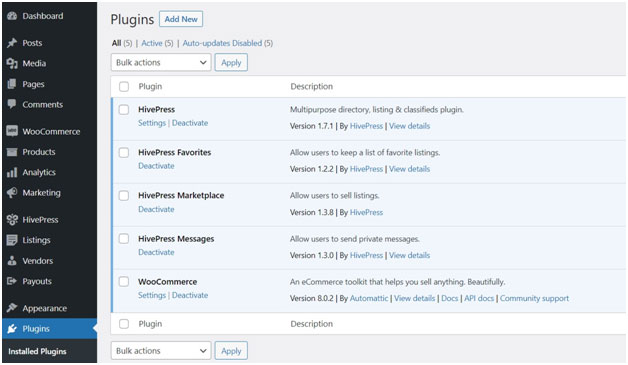Filter by Active plugins link
The image size is (628, 365).
coord(152,43)
